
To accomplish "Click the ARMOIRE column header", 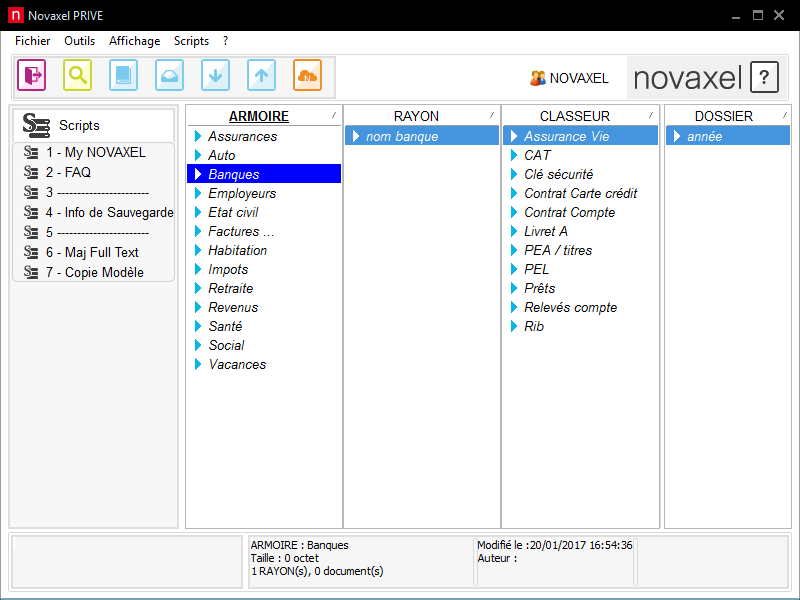I will pos(259,116).
